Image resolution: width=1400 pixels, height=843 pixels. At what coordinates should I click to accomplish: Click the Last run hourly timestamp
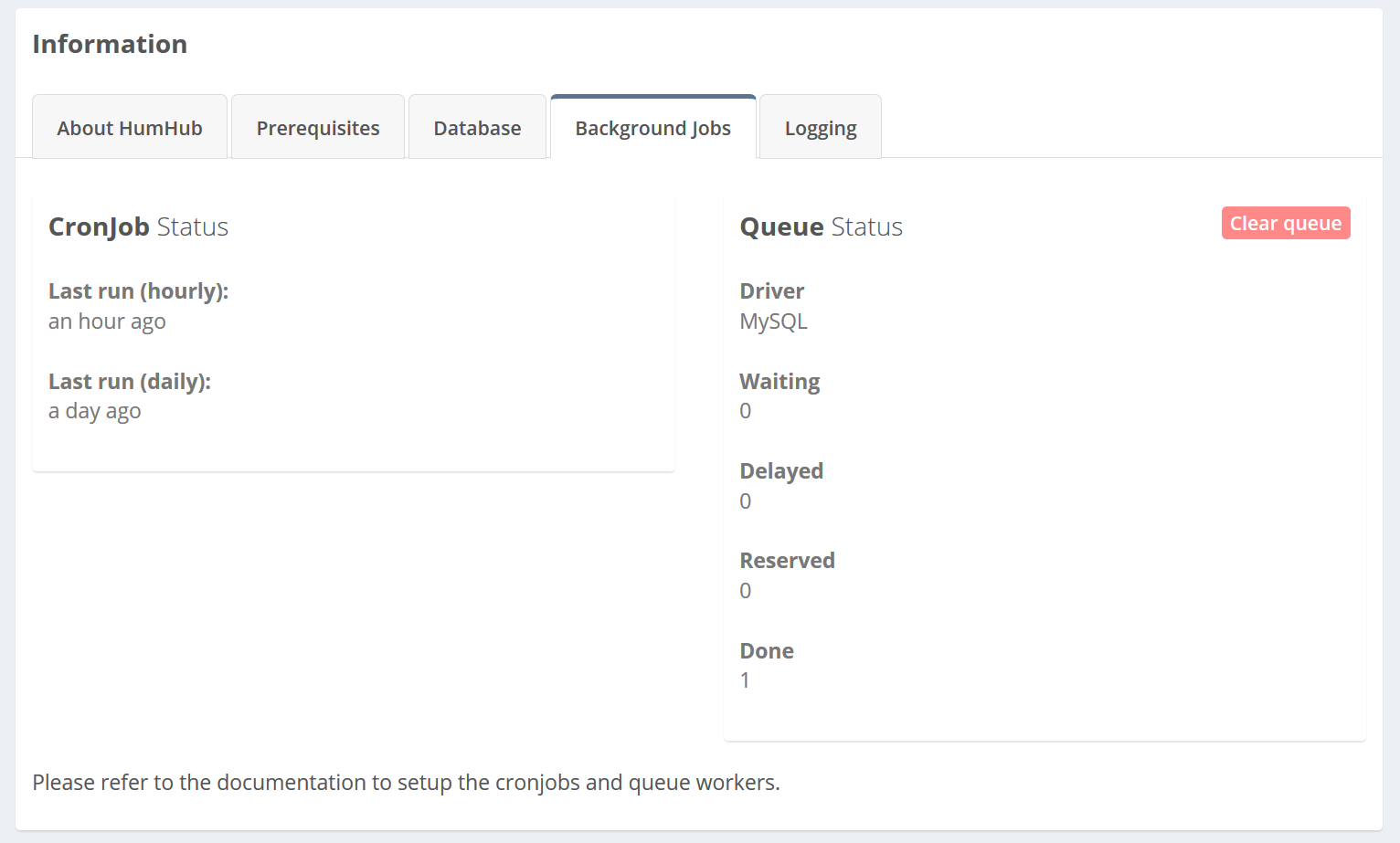107,321
